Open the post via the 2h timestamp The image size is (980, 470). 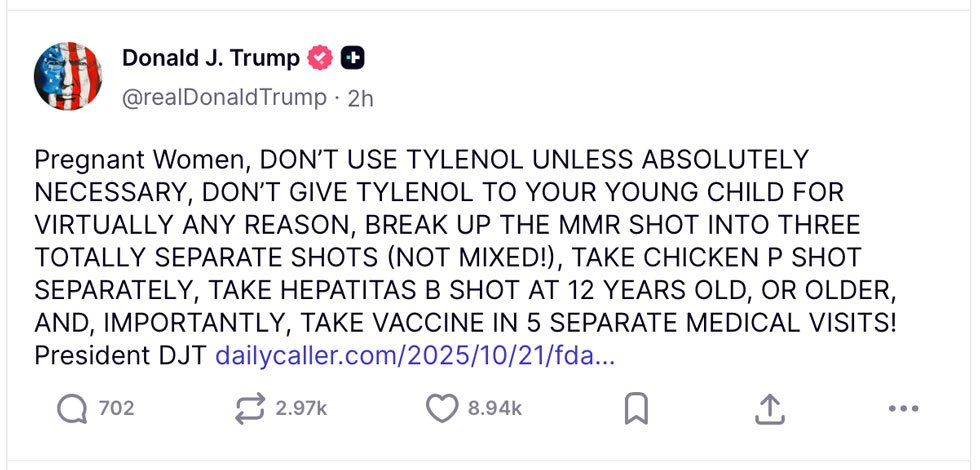click(x=360, y=97)
